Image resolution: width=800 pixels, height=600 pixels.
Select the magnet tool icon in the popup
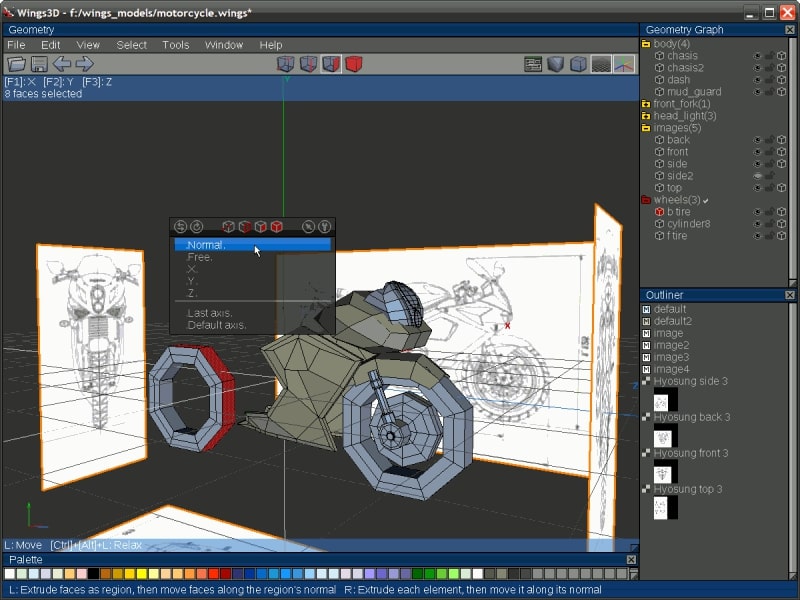click(325, 227)
